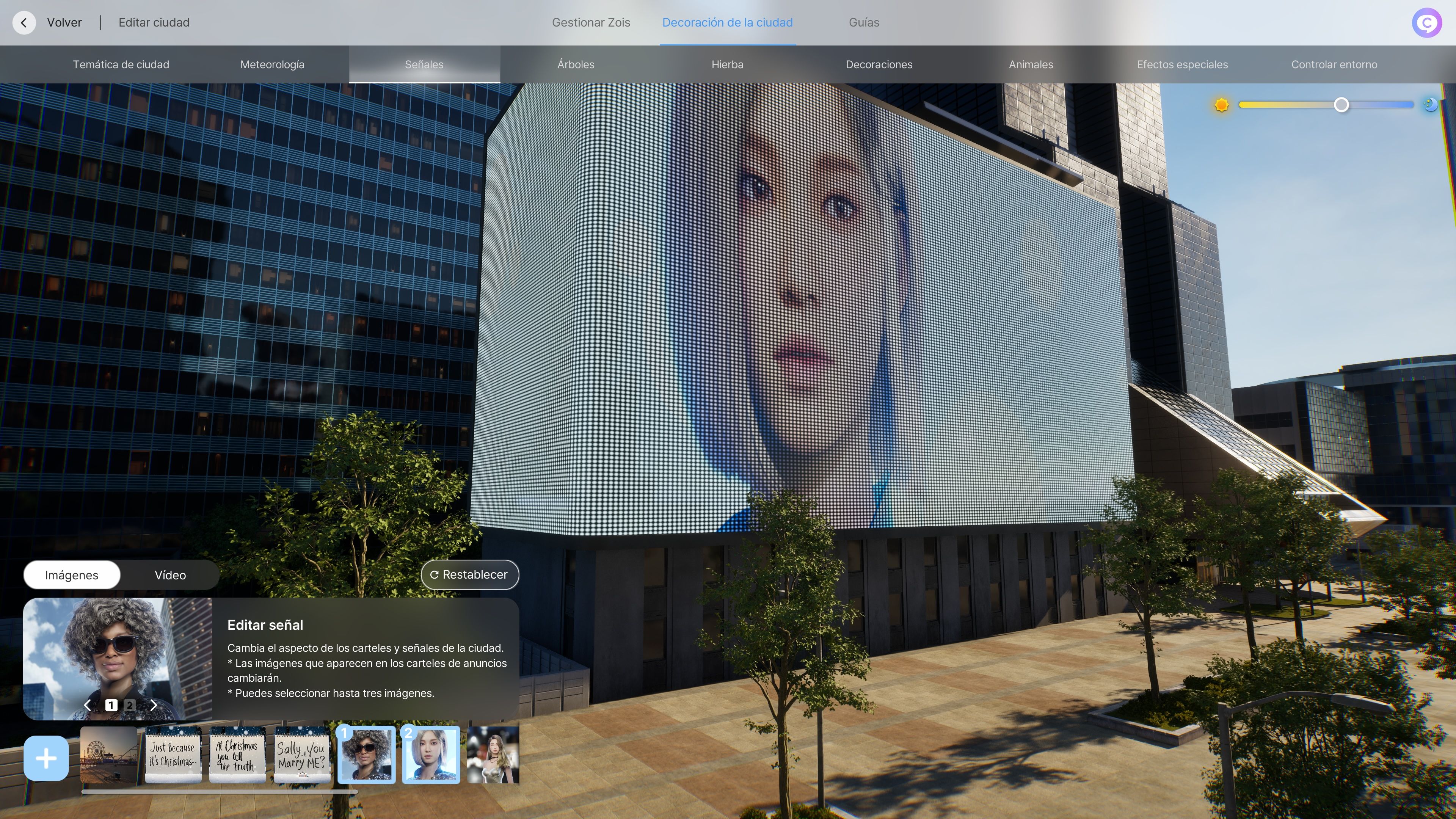Switch to Imágenes mode
The image size is (1456, 819).
72,575
